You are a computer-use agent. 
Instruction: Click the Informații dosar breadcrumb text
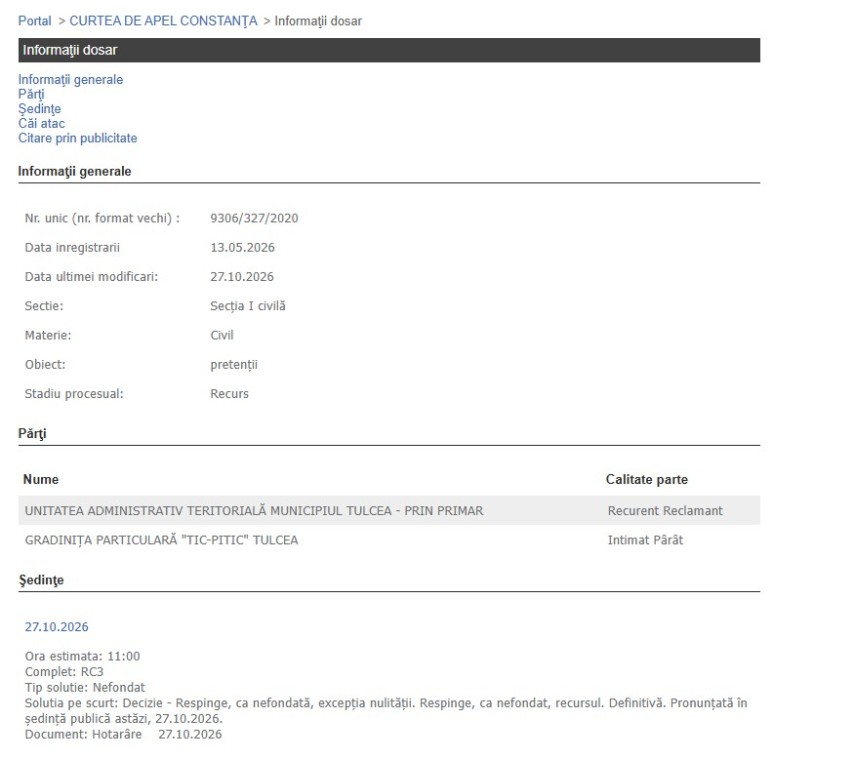pos(318,21)
